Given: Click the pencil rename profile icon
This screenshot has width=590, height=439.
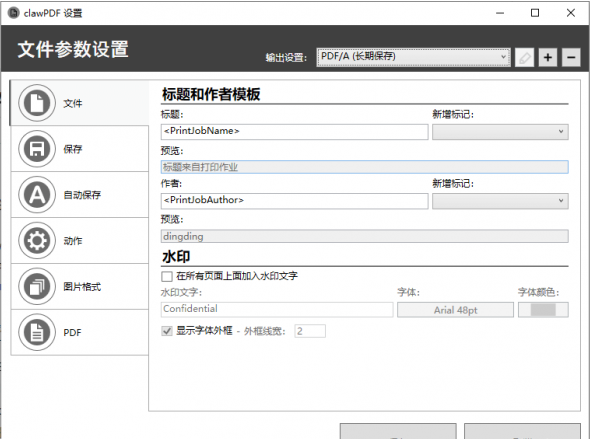Looking at the screenshot, I should coord(525,58).
